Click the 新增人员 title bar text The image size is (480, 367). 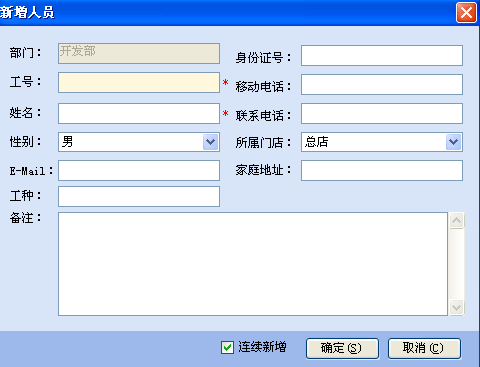pyautogui.click(x=27, y=13)
